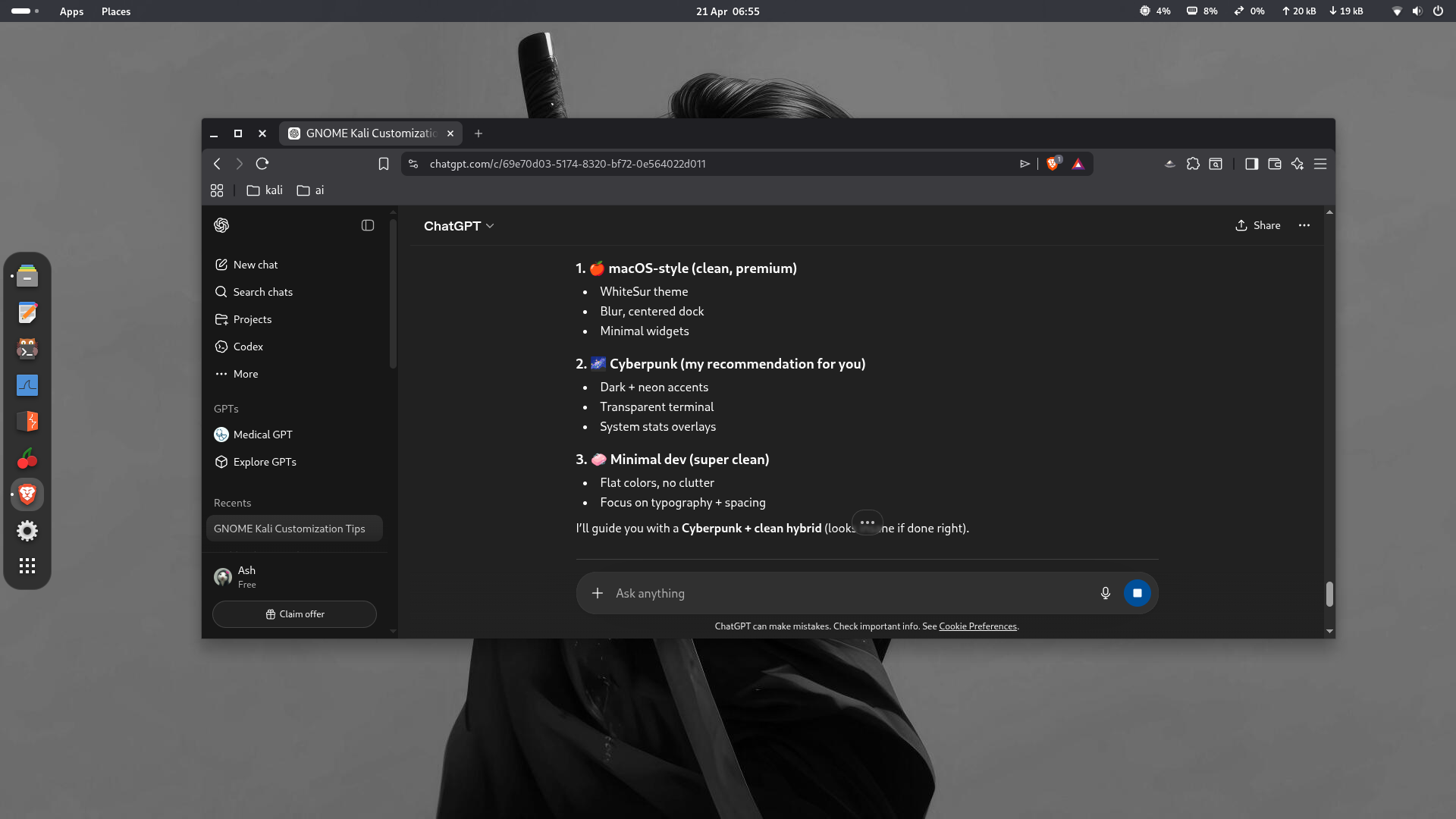Launch Wireshark from the dock
The width and height of the screenshot is (1456, 819).
pyautogui.click(x=27, y=385)
